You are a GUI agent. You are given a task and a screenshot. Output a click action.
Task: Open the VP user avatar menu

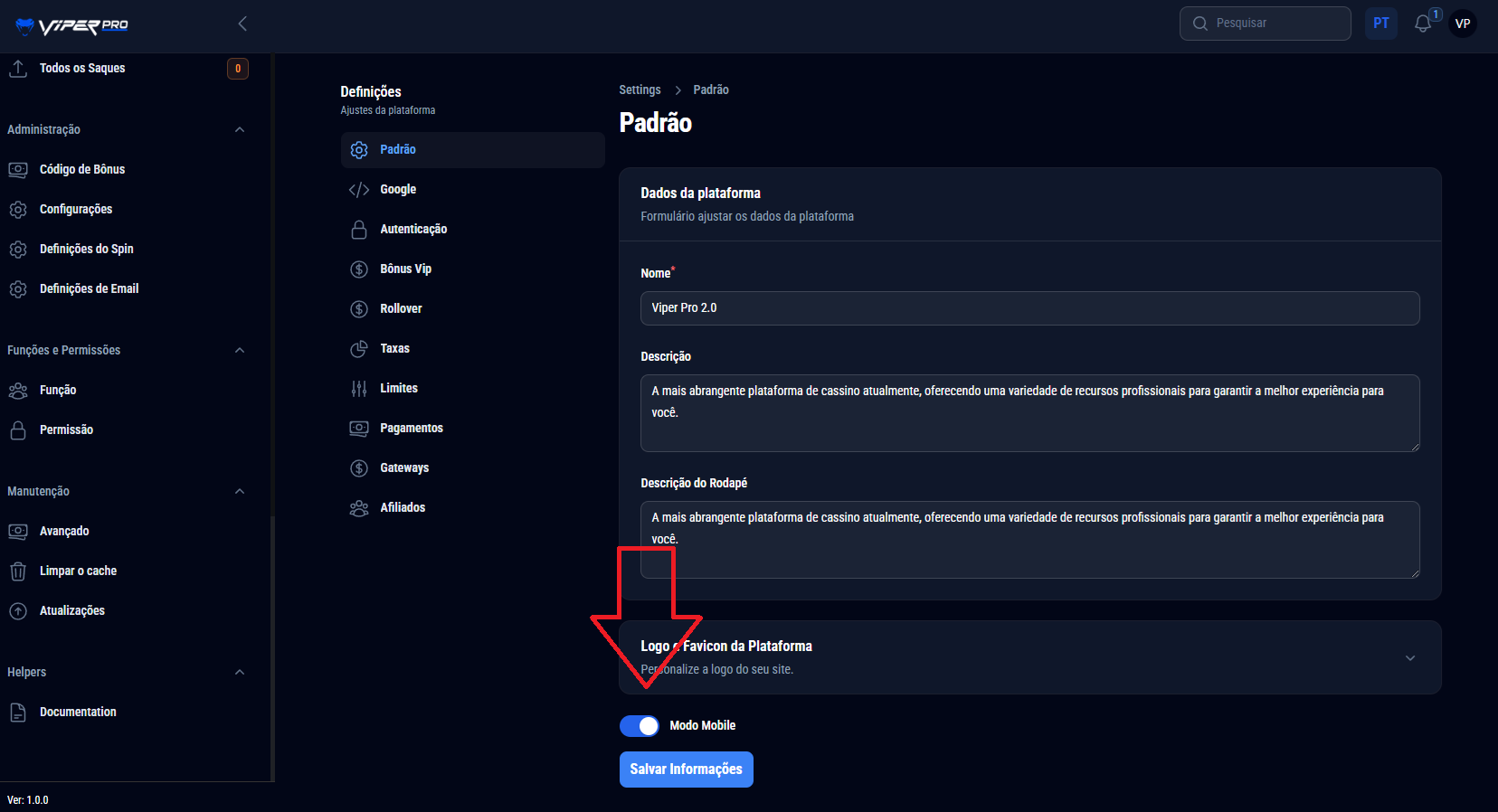[1463, 24]
